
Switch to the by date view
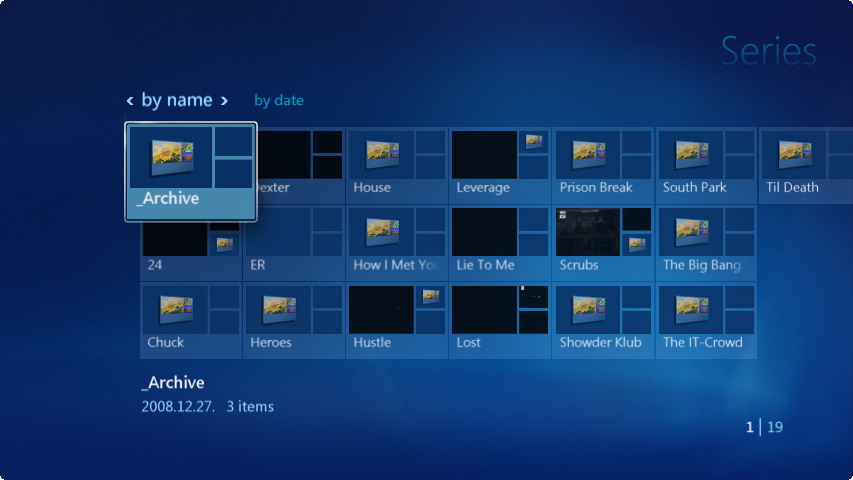click(279, 100)
